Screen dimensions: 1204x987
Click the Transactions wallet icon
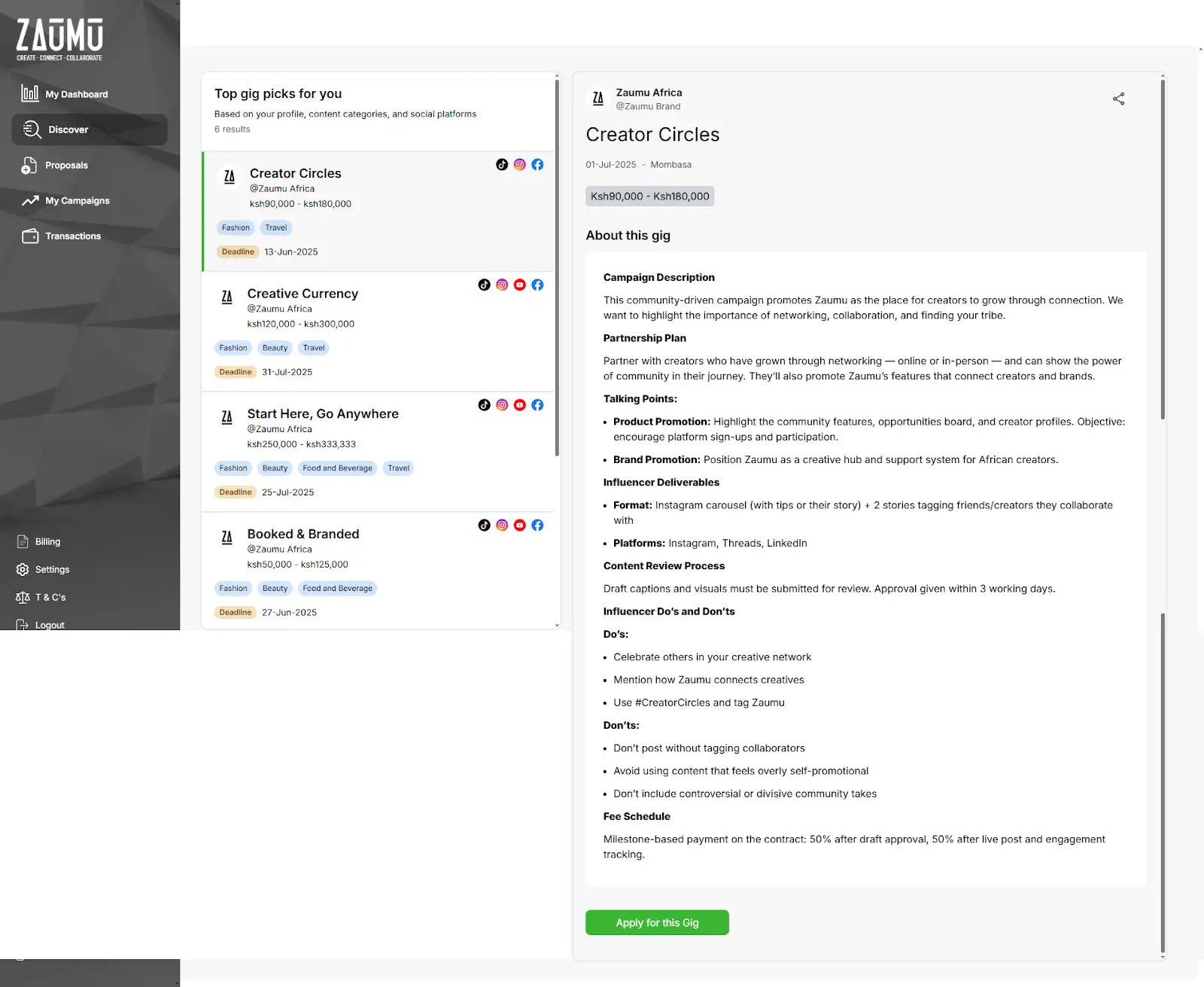click(30, 236)
